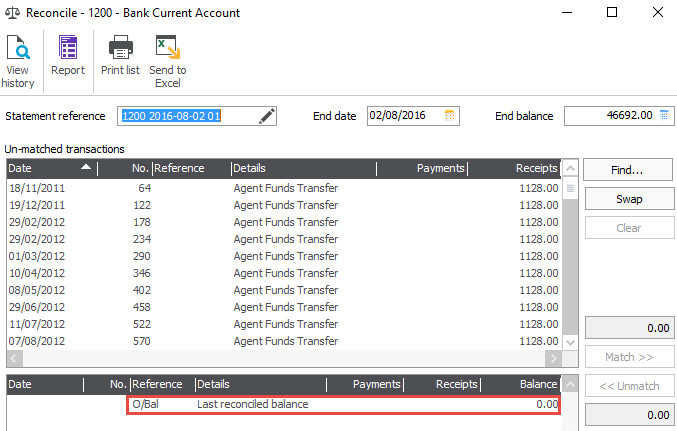Sort un-matched transactions by Date column

pos(52,168)
